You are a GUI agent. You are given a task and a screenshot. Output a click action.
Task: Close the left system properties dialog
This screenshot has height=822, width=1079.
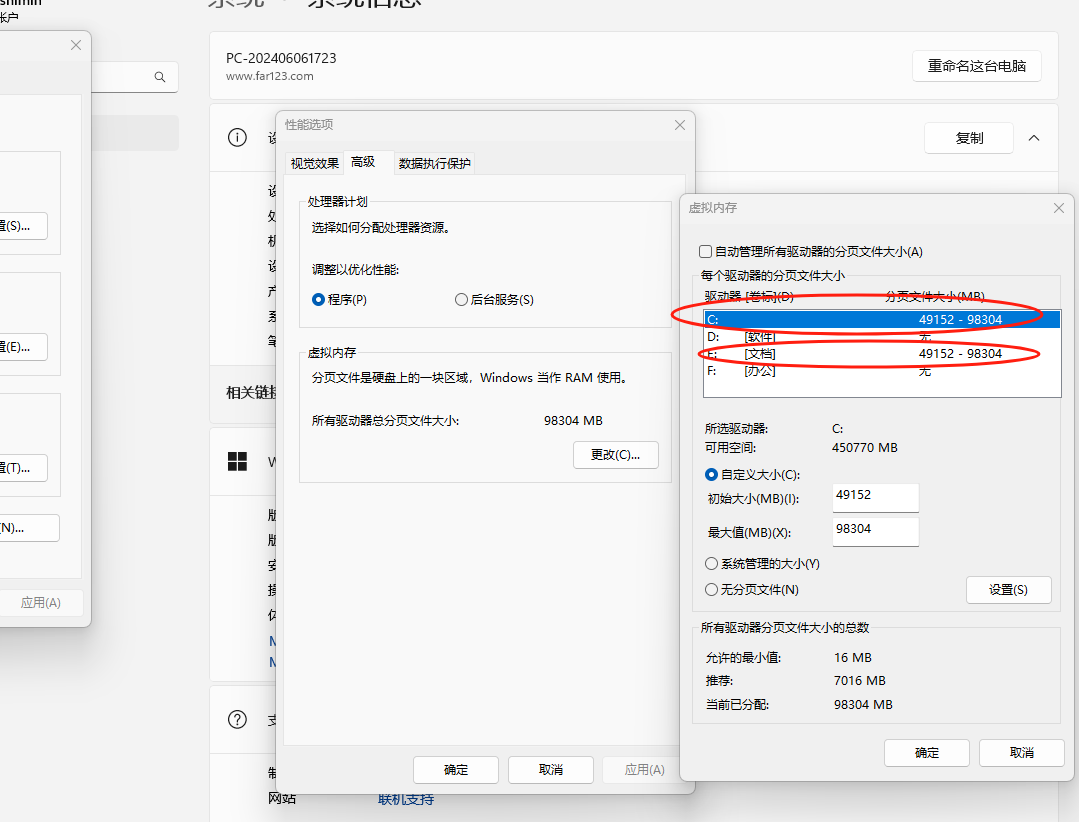76,45
